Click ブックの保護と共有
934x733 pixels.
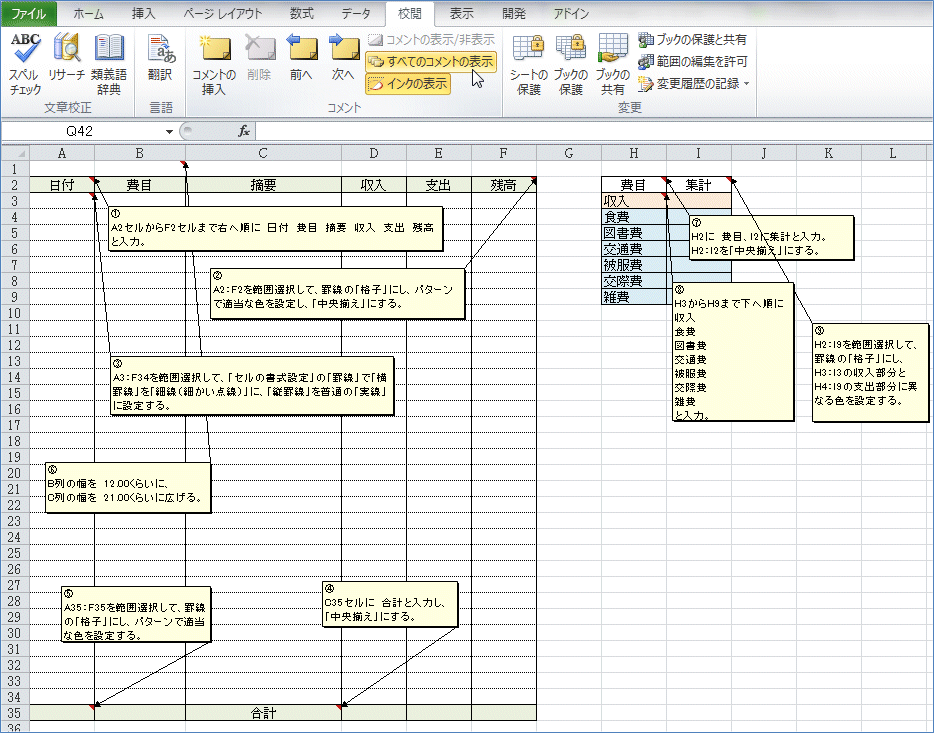692,40
